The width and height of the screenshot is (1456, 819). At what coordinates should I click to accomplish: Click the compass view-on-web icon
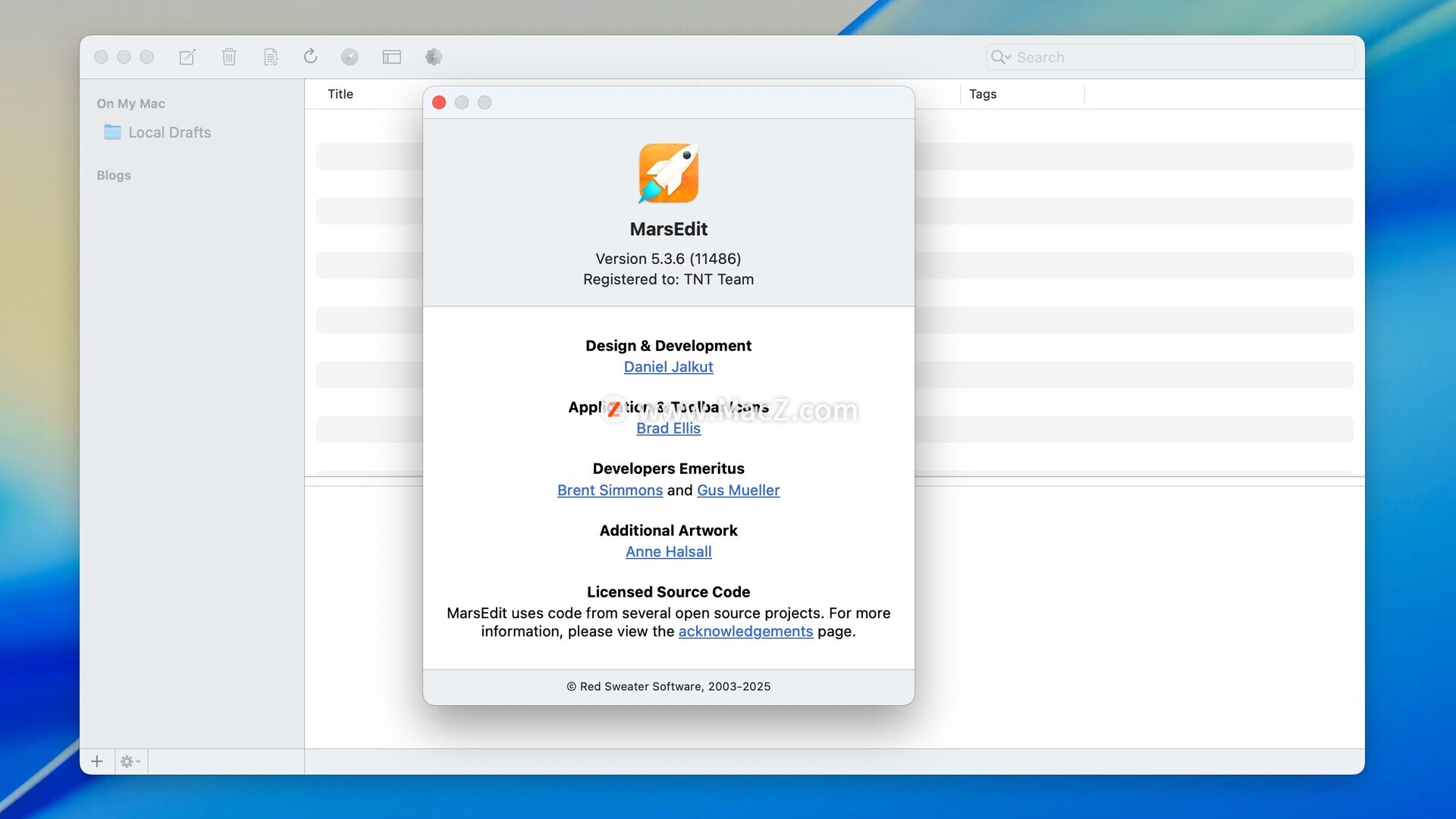(x=350, y=57)
